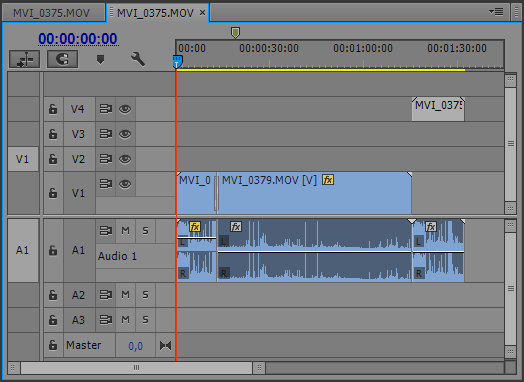Image resolution: width=524 pixels, height=382 pixels.
Task: Hide track V3 output with eye
Action: click(x=125, y=134)
